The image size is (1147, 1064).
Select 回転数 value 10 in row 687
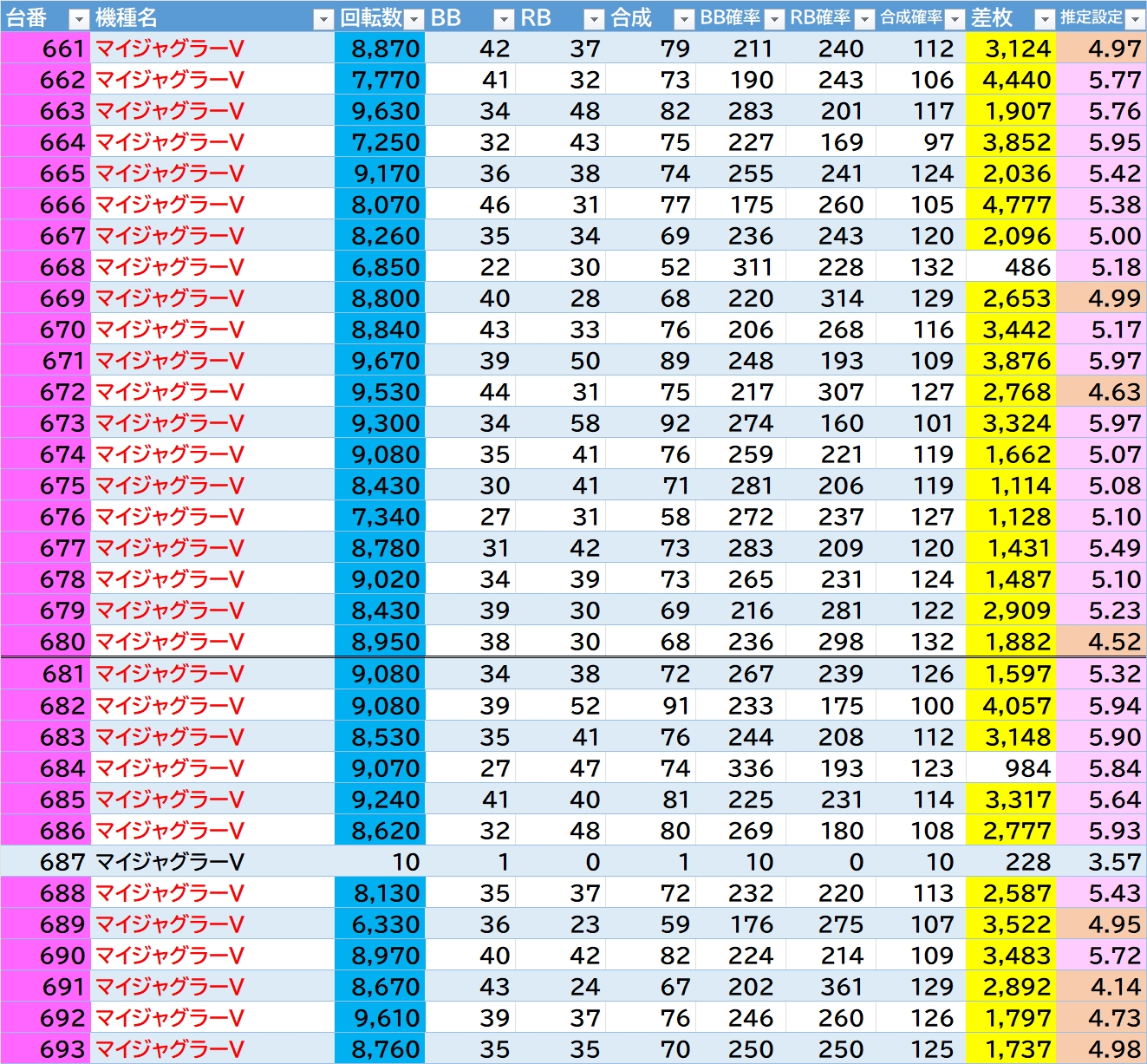380,862
